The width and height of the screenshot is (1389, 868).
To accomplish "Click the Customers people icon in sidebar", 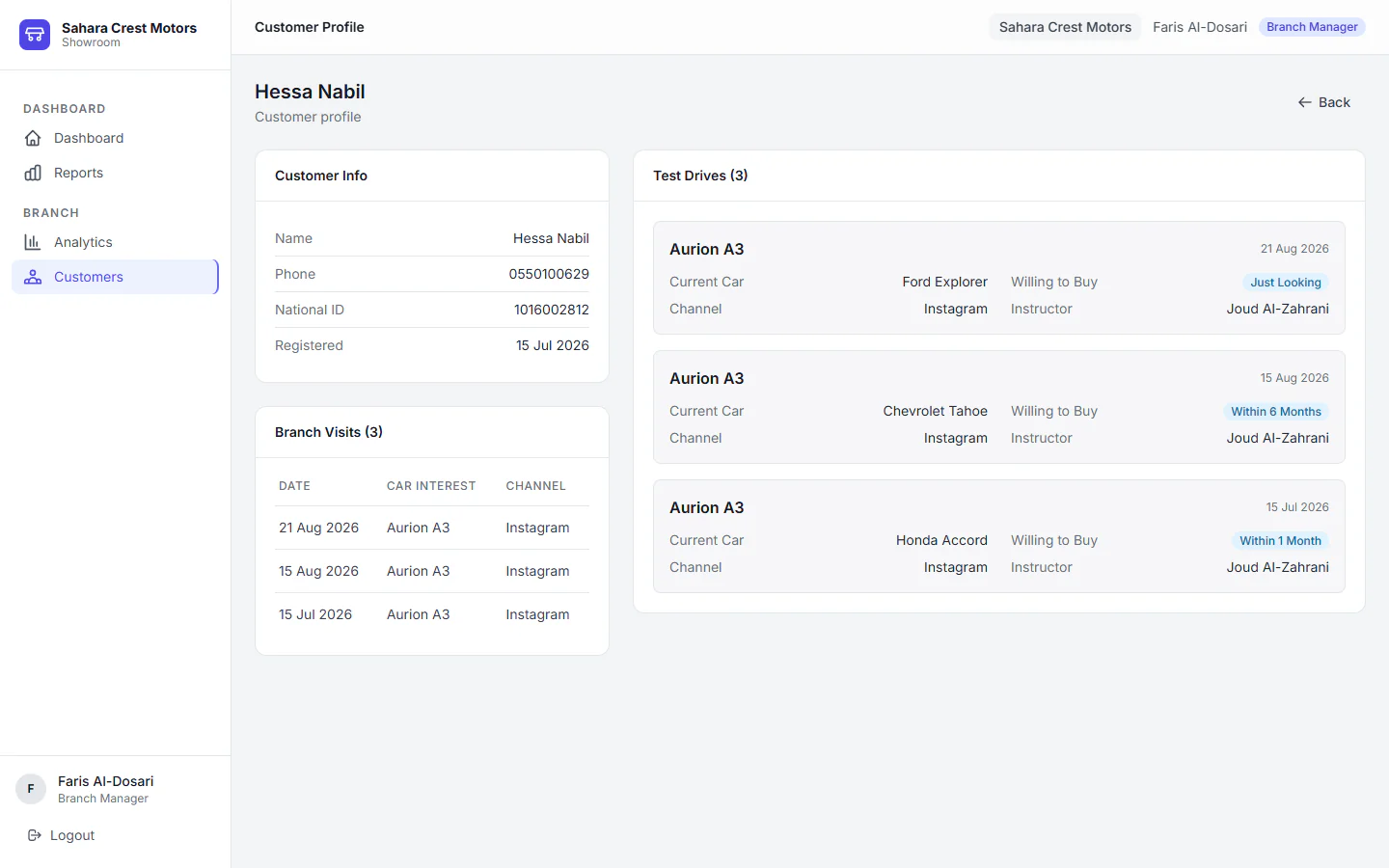I will tap(33, 277).
